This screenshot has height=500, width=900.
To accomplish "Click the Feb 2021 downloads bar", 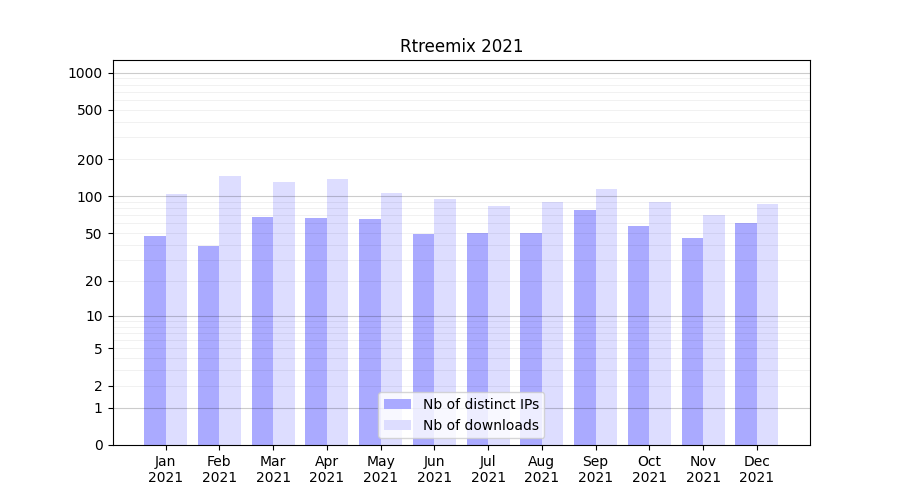I will (x=230, y=310).
